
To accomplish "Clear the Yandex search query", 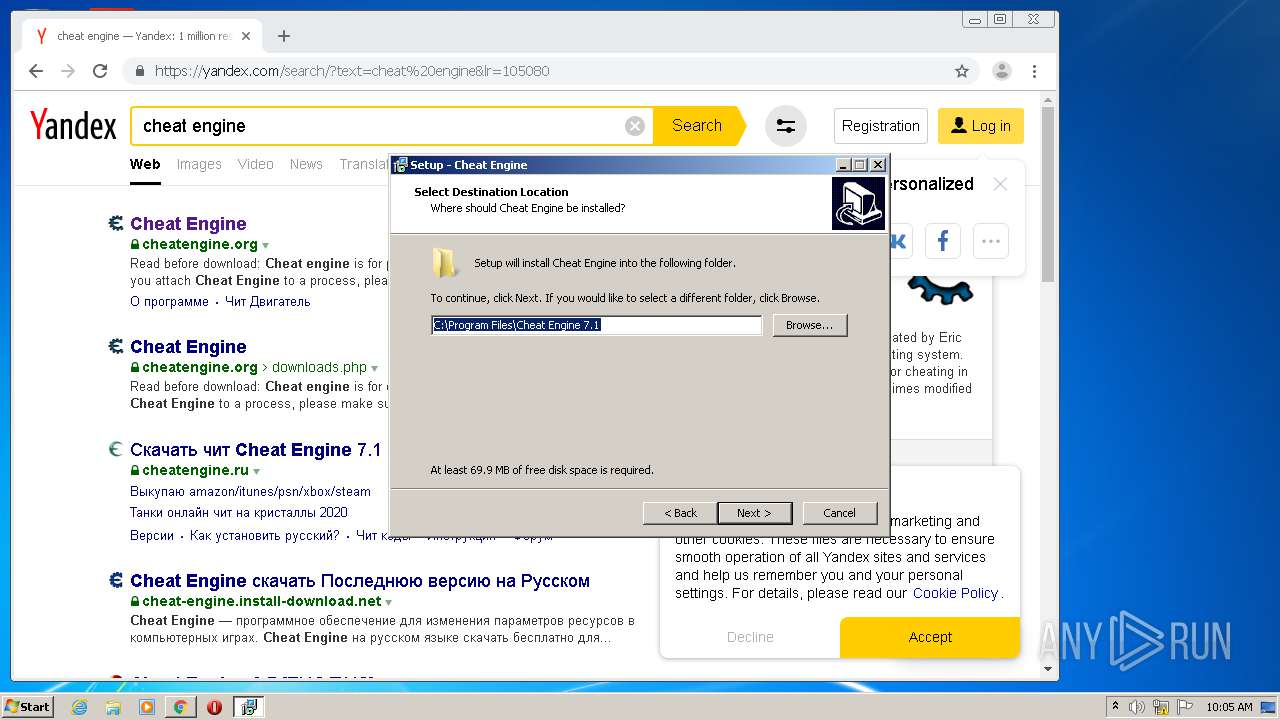I will (x=634, y=126).
